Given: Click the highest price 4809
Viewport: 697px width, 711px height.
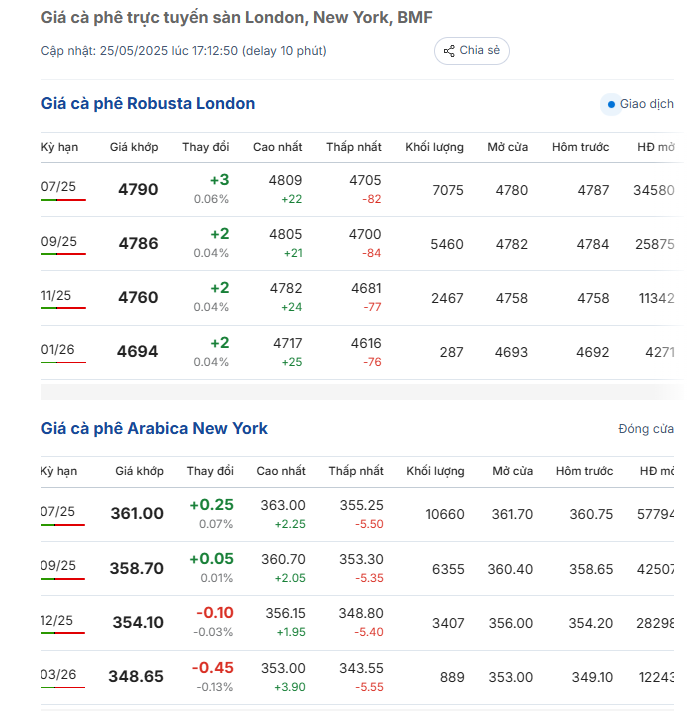Looking at the screenshot, I should 285,180.
